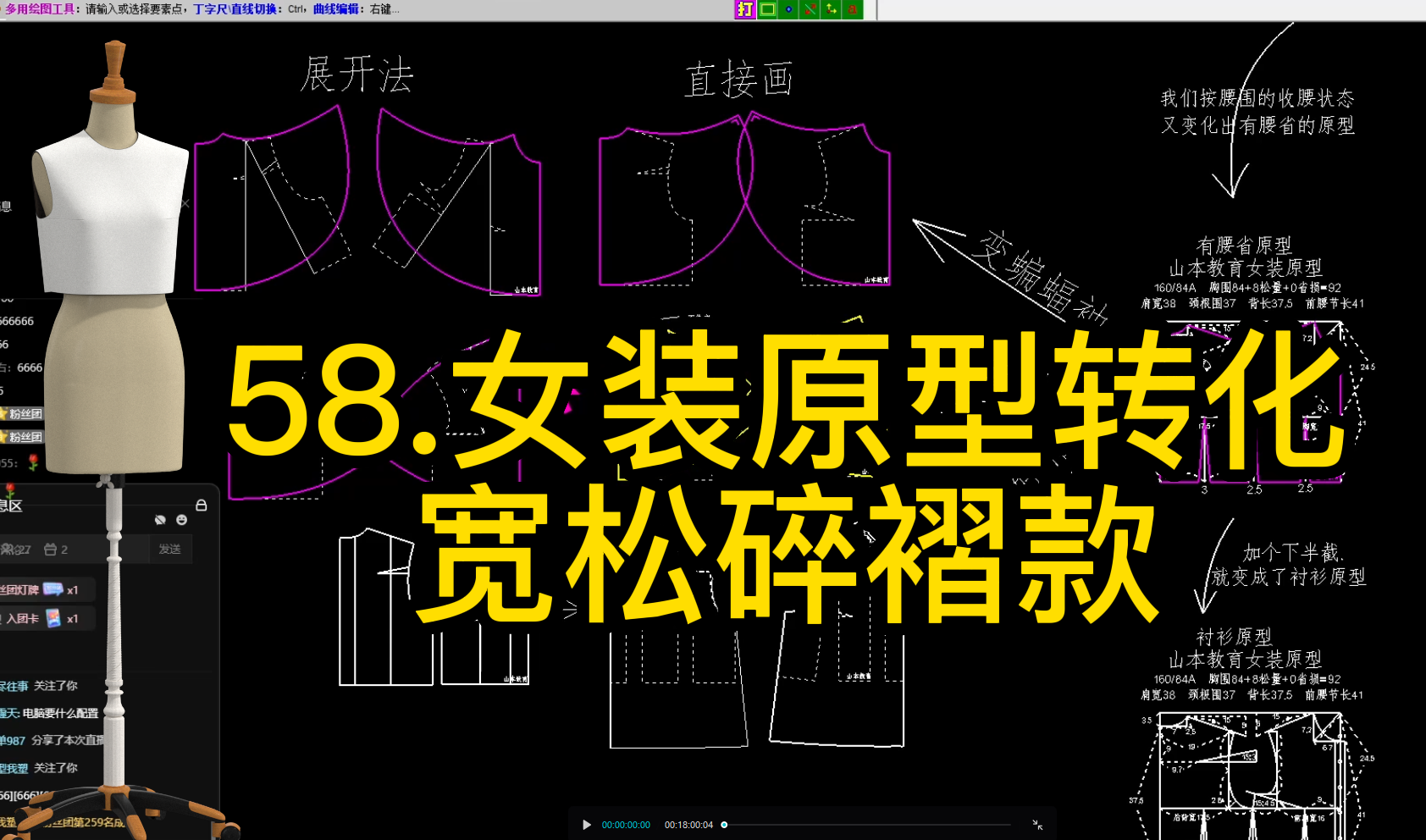Screen dimensions: 1426x840
Task: Click the 衬衫原型 label text
Action: [1235, 637]
